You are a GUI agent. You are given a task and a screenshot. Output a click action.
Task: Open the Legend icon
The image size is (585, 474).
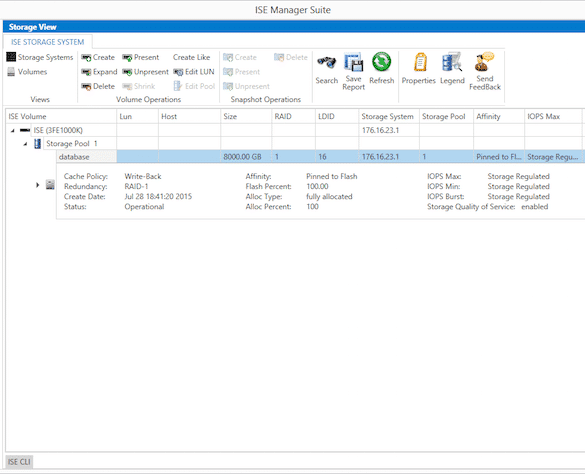(452, 62)
